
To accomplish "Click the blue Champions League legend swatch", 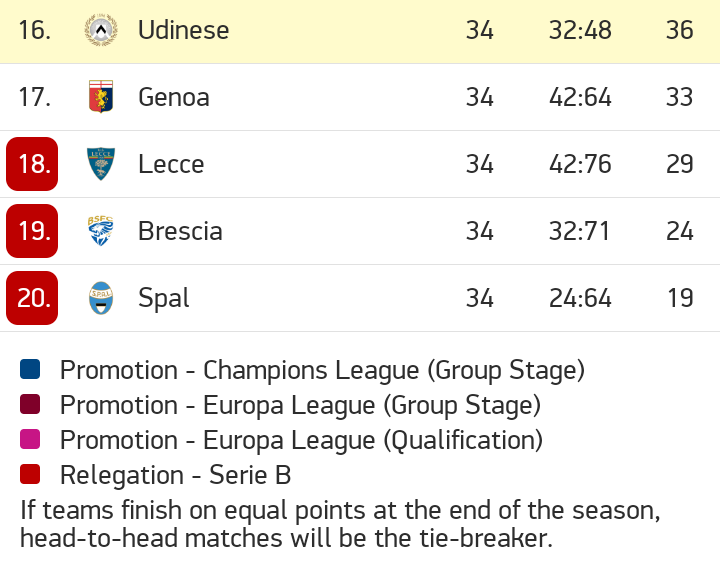I will [30, 370].
